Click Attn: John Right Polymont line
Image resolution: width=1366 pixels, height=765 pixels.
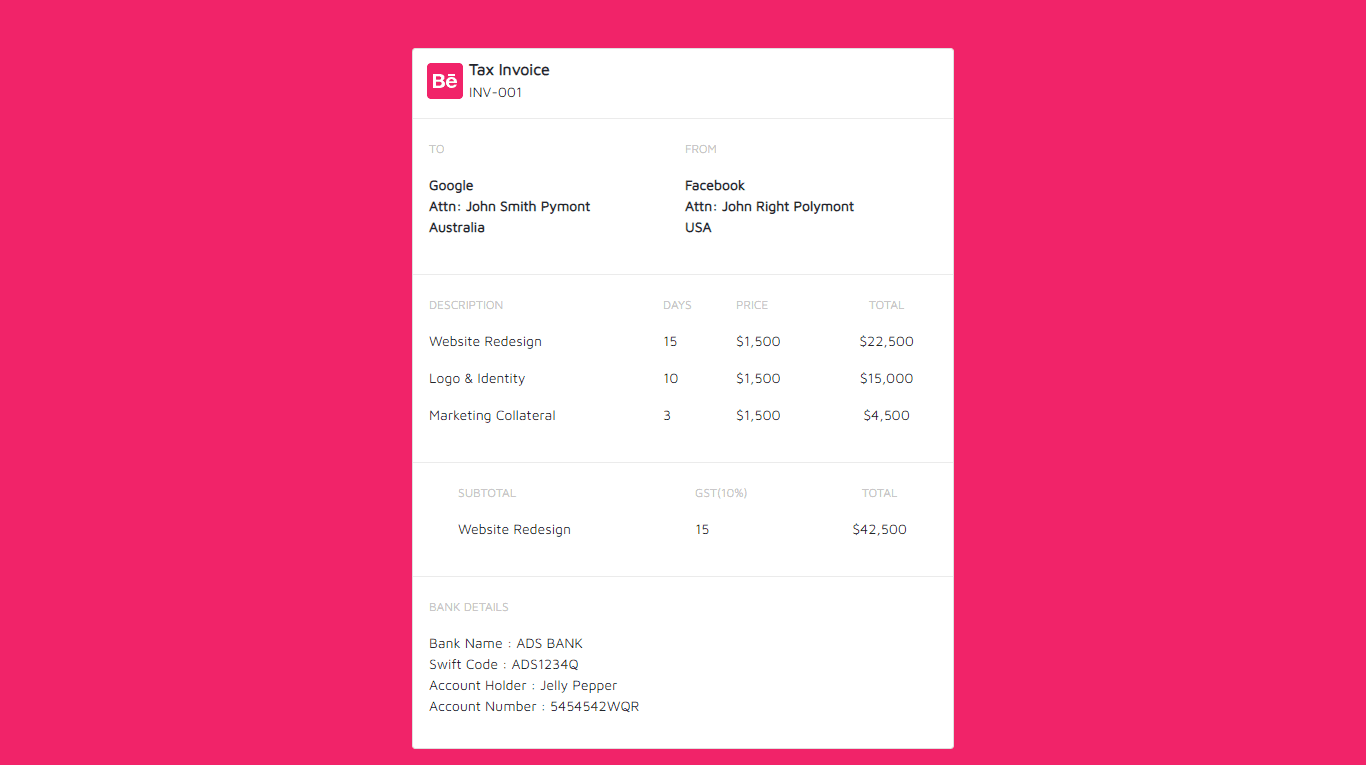[769, 206]
